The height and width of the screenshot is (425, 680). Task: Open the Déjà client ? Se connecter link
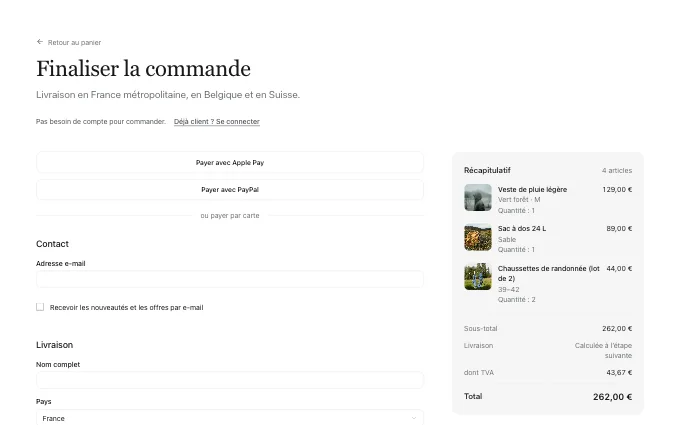pyautogui.click(x=217, y=121)
